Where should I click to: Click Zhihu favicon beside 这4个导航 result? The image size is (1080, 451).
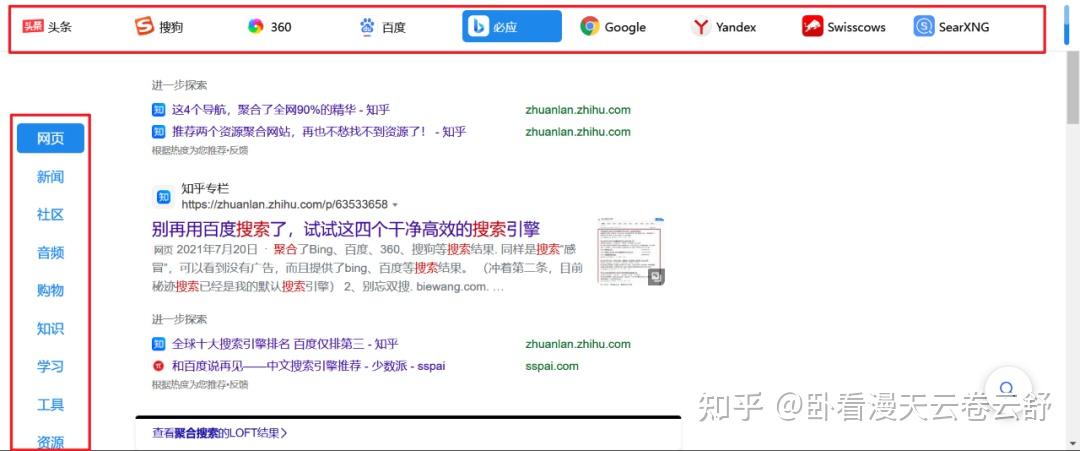pyautogui.click(x=158, y=109)
